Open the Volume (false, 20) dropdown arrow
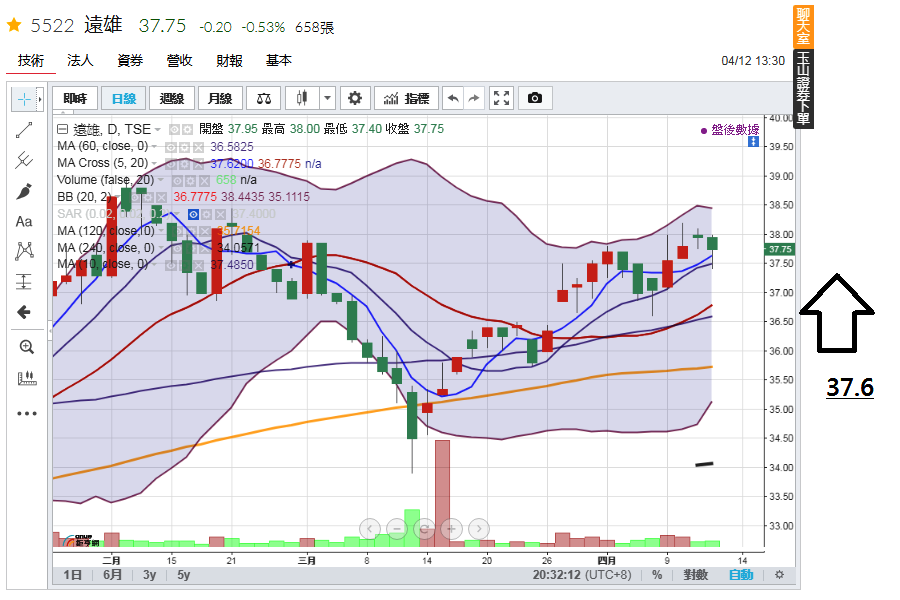Image resolution: width=900 pixels, height=600 pixels. [x=161, y=180]
